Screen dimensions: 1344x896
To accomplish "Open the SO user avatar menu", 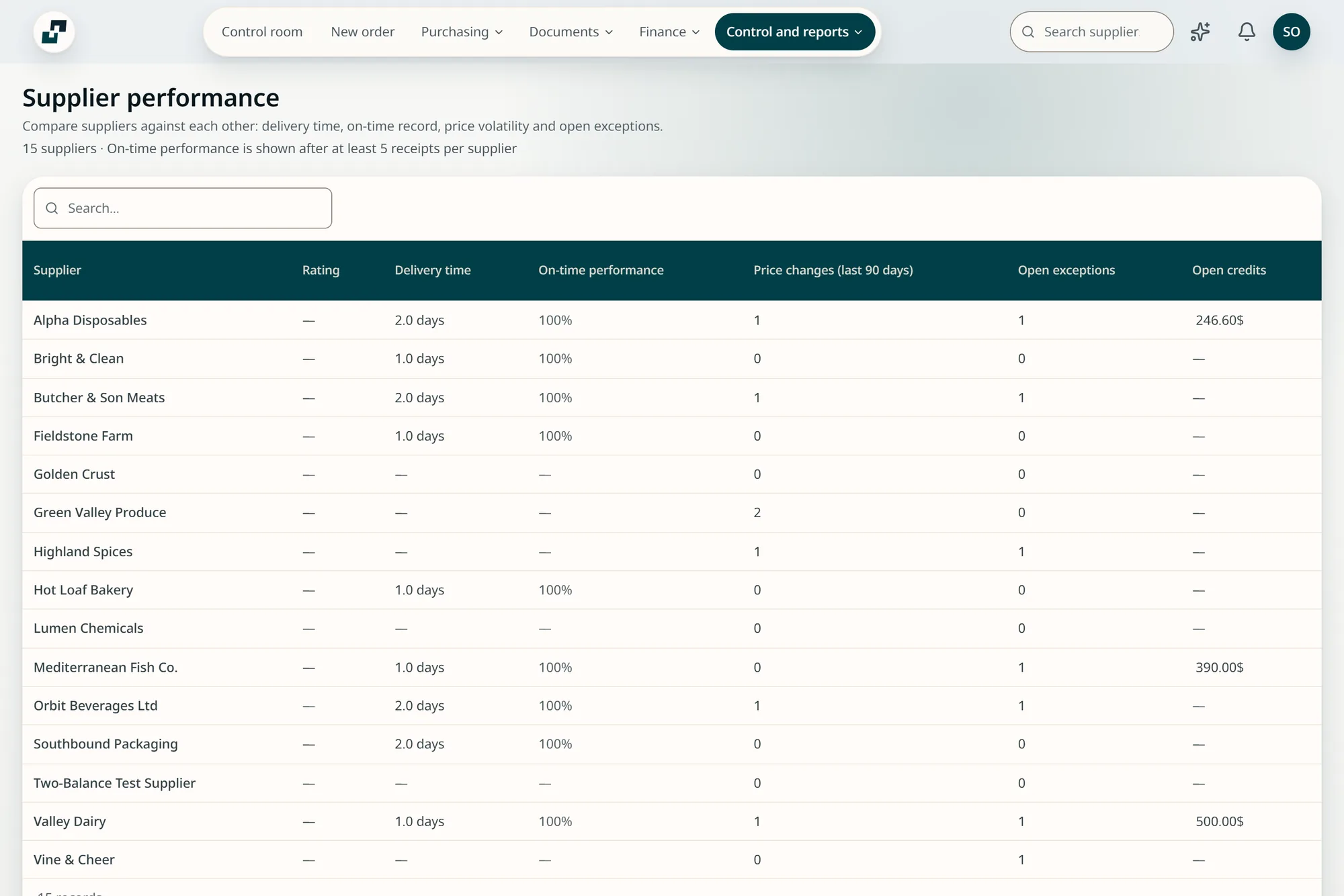I will pyautogui.click(x=1291, y=32).
